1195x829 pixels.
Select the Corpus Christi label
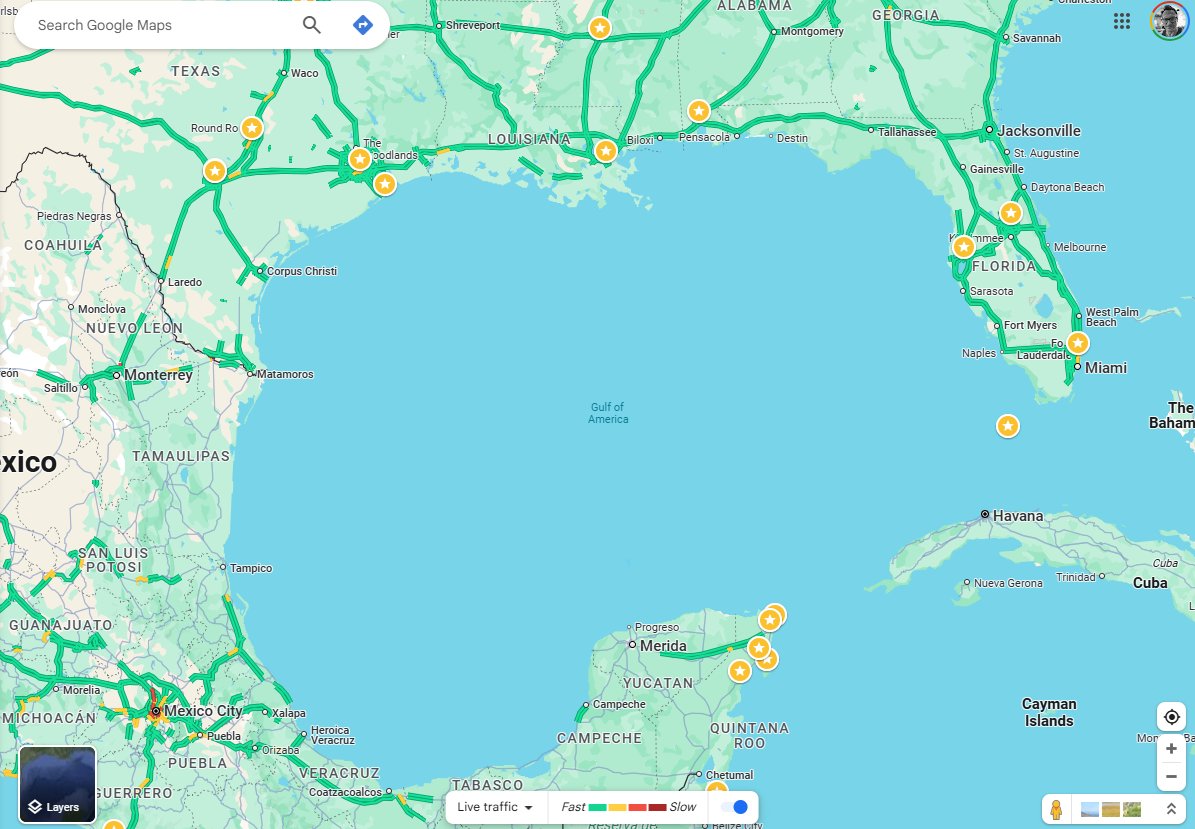pos(302,271)
